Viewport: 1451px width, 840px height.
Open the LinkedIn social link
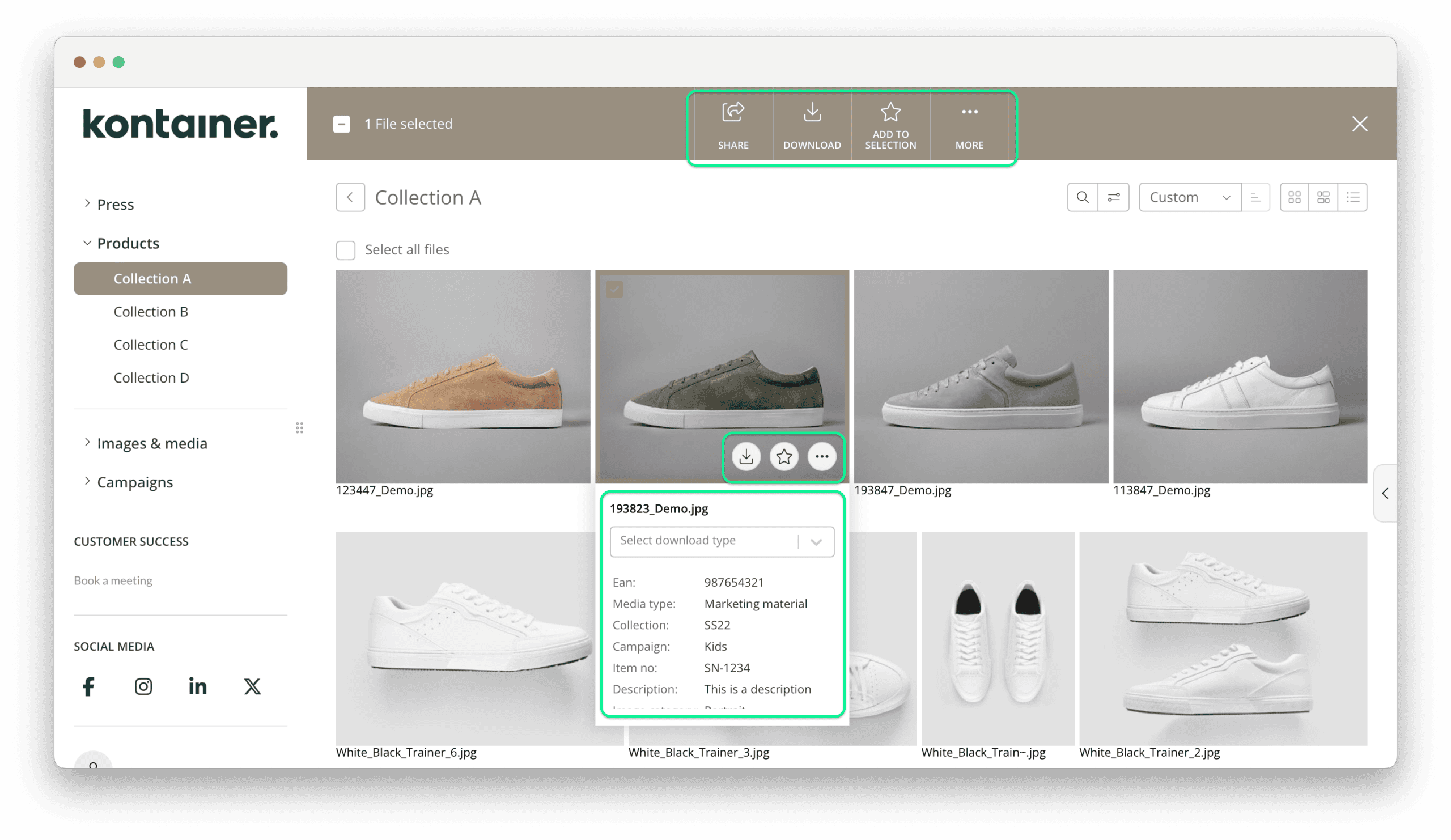[x=197, y=686]
